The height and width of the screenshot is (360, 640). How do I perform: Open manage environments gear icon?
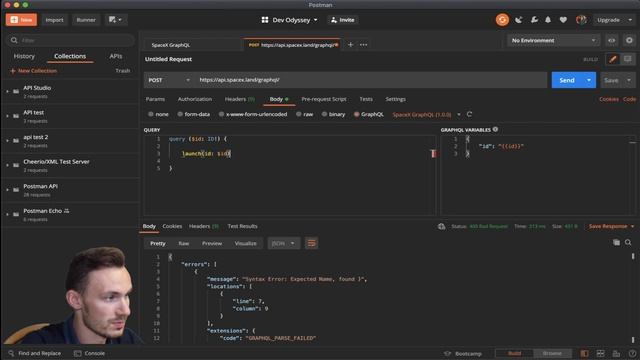coord(629,40)
